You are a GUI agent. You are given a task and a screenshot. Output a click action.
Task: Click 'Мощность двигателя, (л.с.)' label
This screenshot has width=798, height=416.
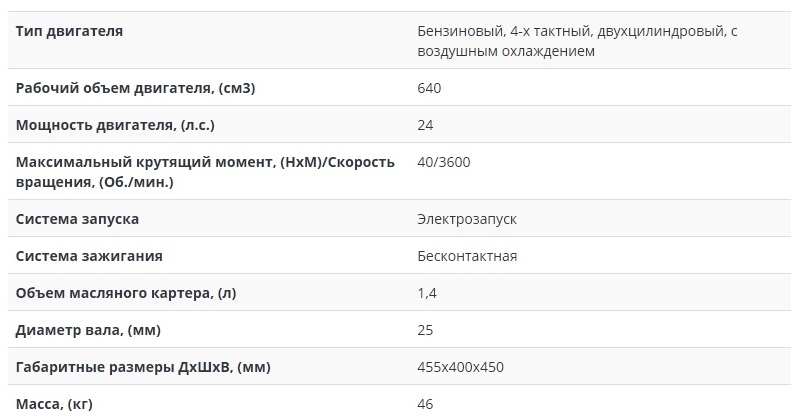(115, 125)
